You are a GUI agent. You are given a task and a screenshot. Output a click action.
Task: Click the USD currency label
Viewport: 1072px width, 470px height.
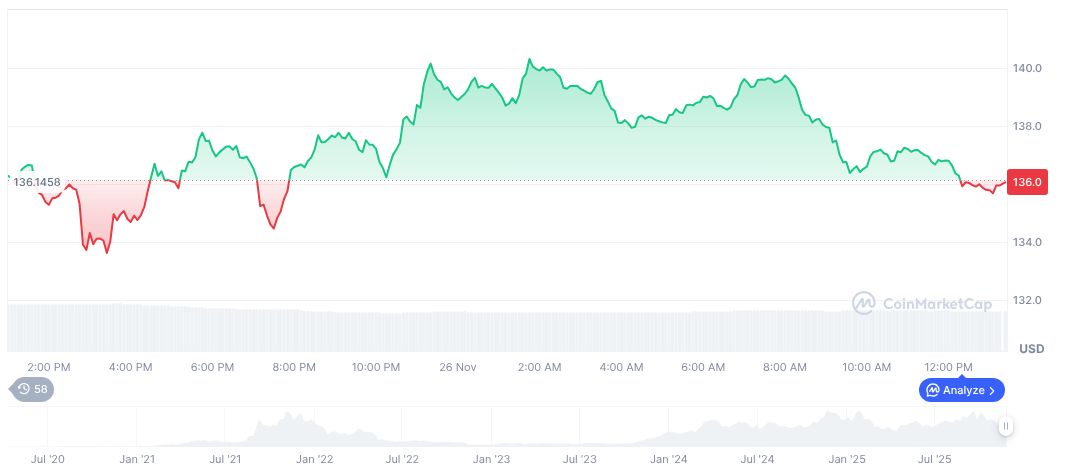click(x=1031, y=349)
